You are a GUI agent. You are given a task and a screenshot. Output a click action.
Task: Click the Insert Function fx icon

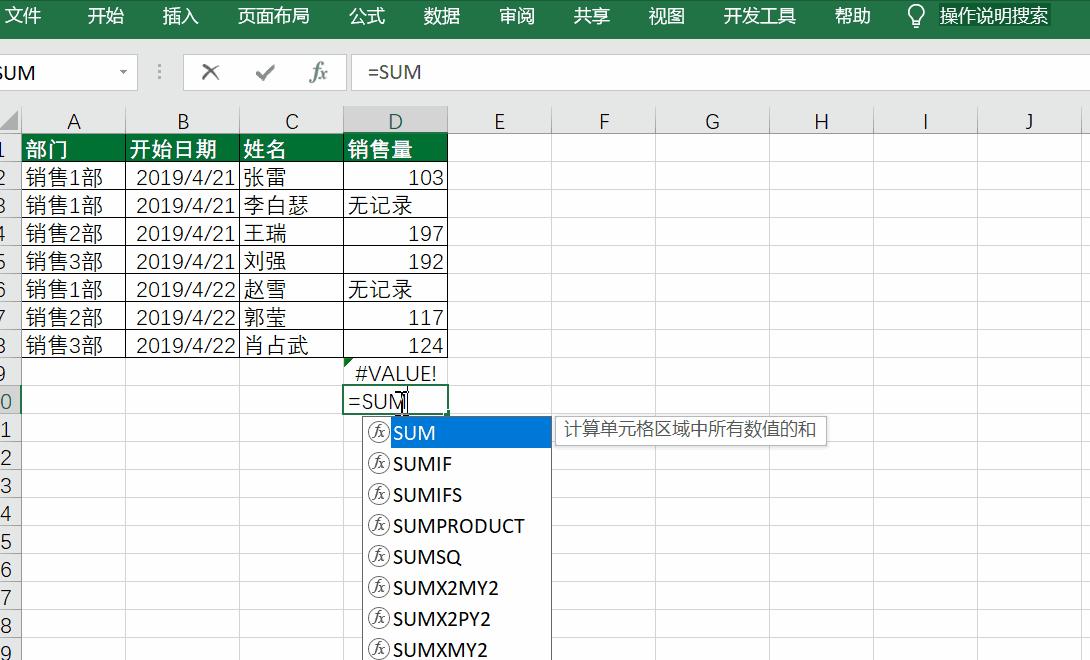click(318, 72)
